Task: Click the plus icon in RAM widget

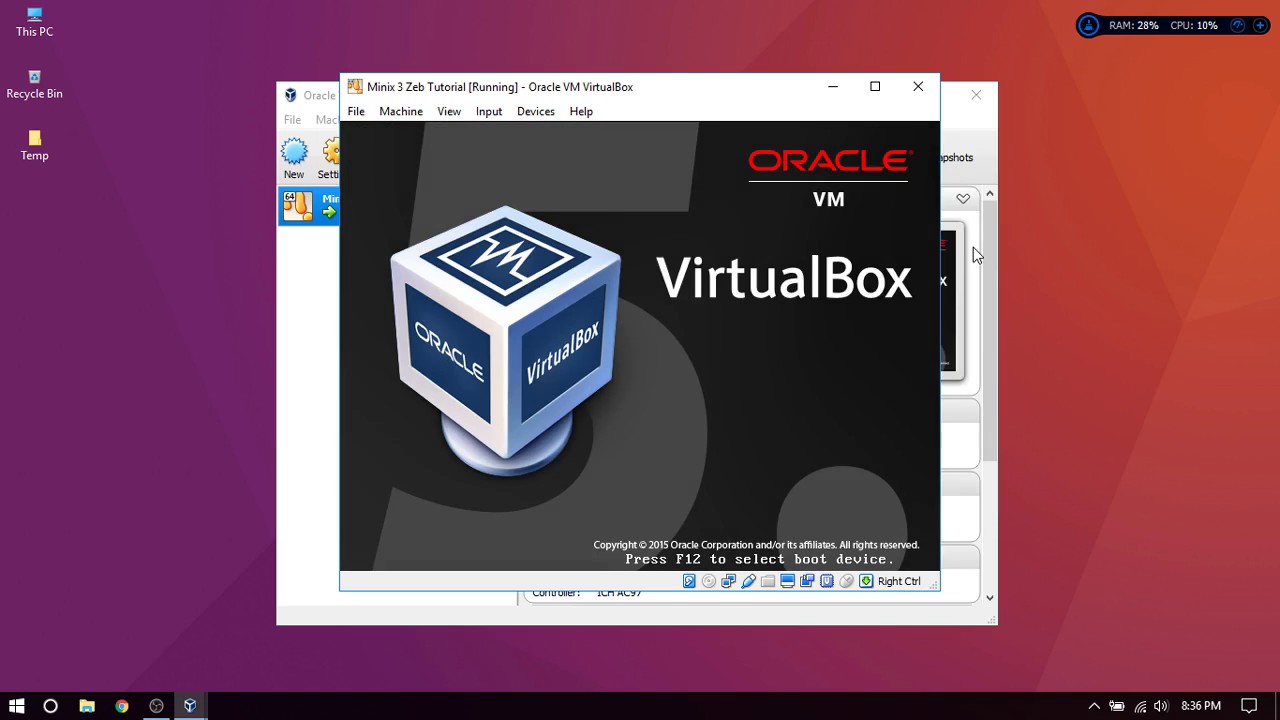Action: tap(1260, 25)
